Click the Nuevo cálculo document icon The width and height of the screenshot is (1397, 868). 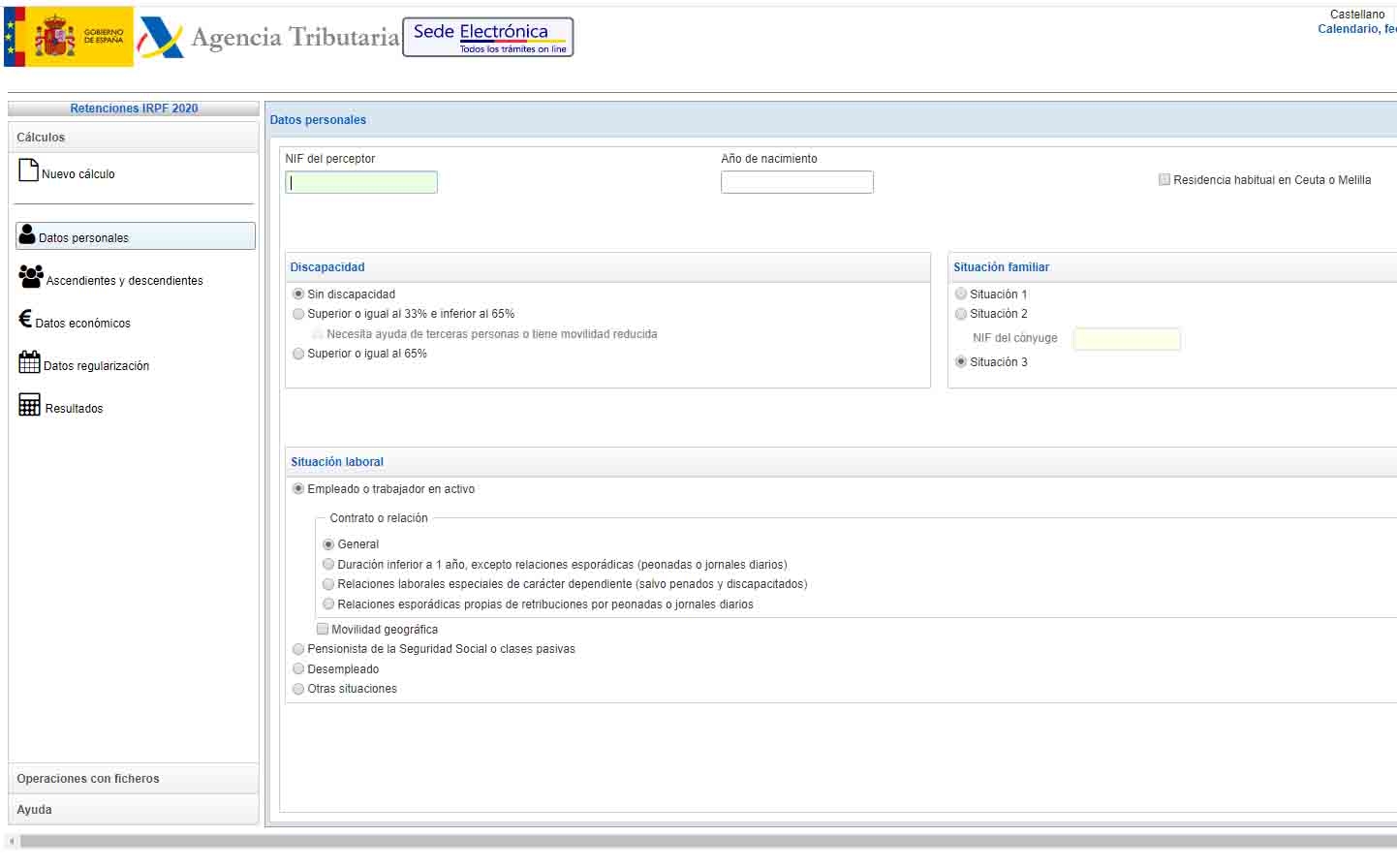[x=28, y=171]
